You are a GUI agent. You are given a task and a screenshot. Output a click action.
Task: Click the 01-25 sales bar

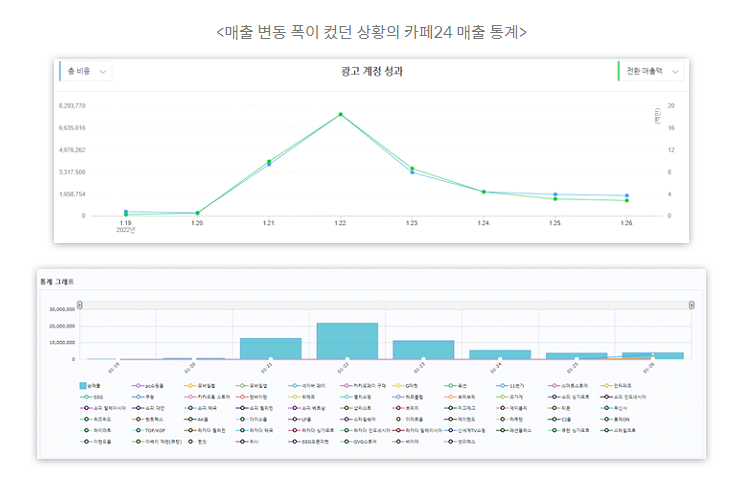pos(576,356)
